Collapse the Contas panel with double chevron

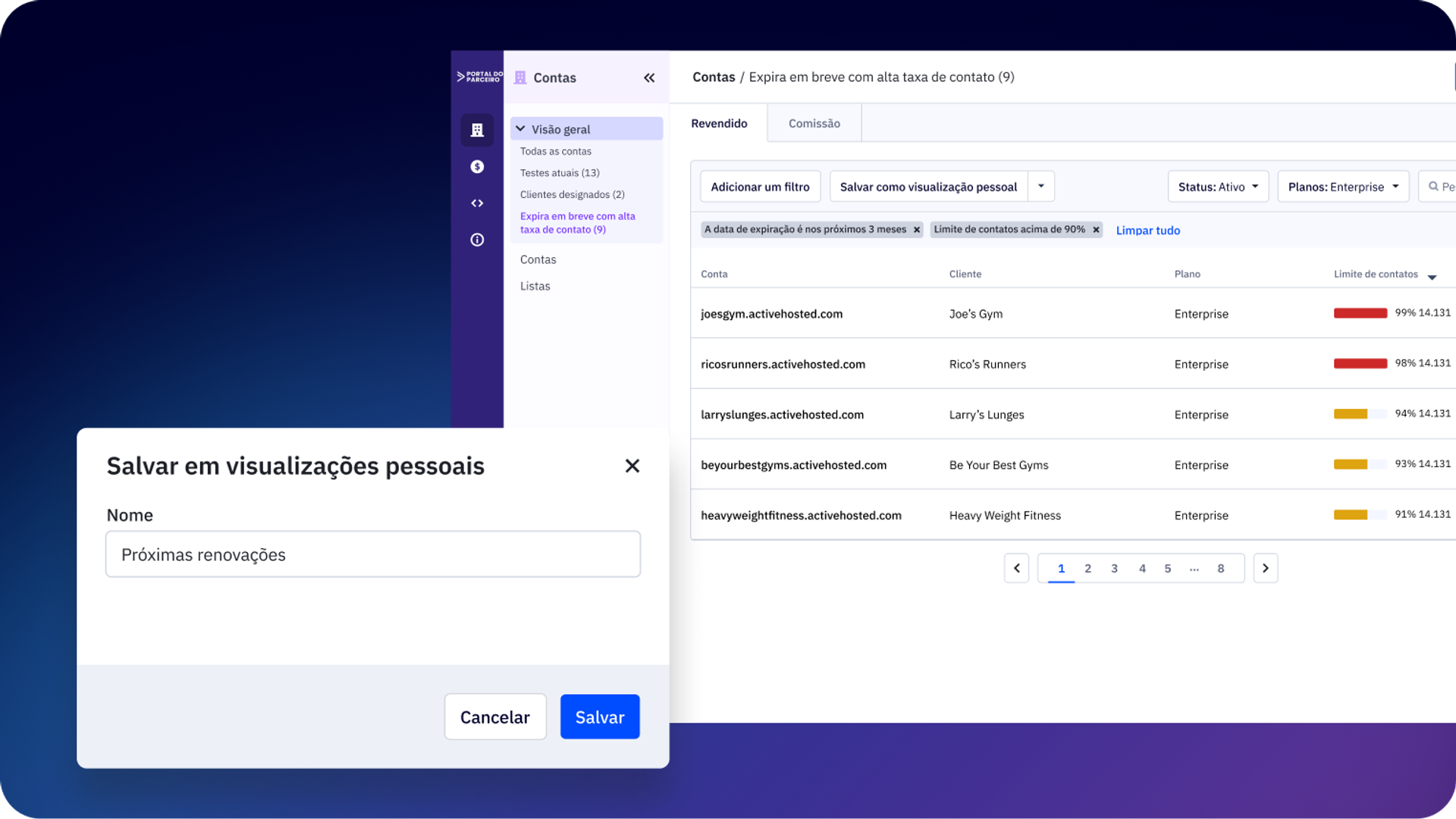click(x=649, y=78)
